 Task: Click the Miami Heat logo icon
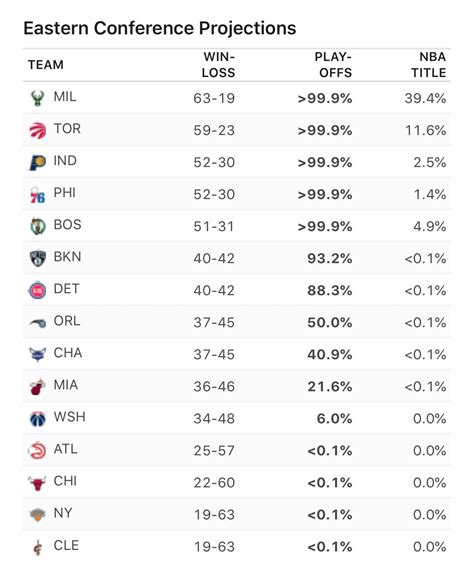click(37, 387)
